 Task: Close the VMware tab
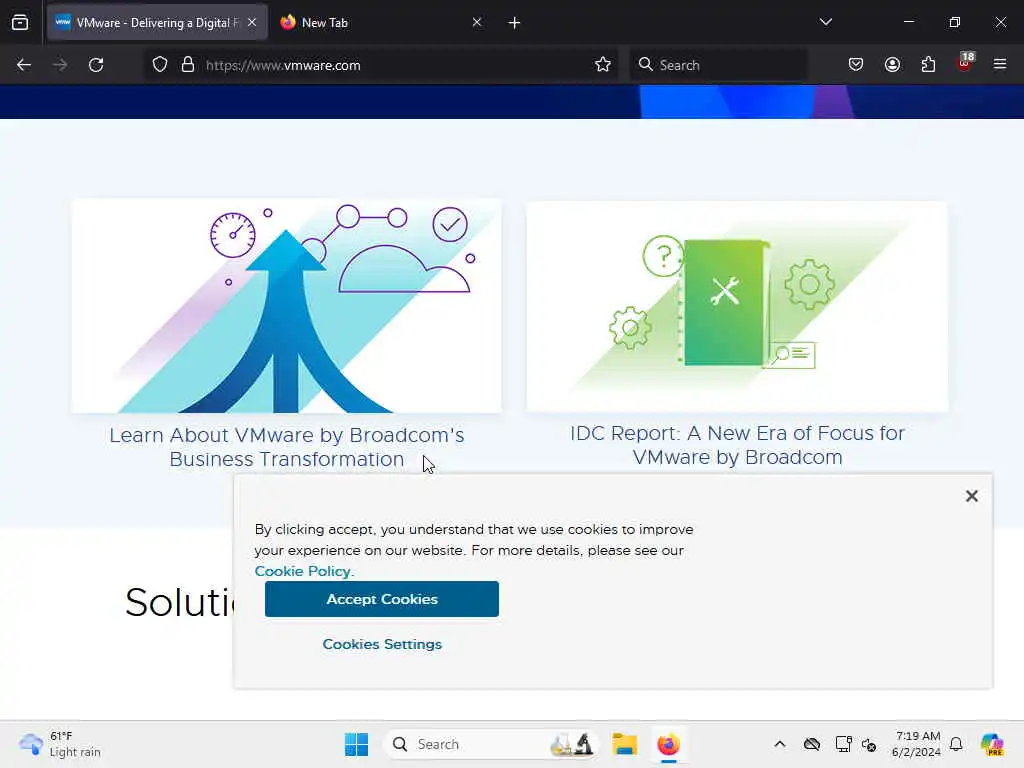click(252, 22)
